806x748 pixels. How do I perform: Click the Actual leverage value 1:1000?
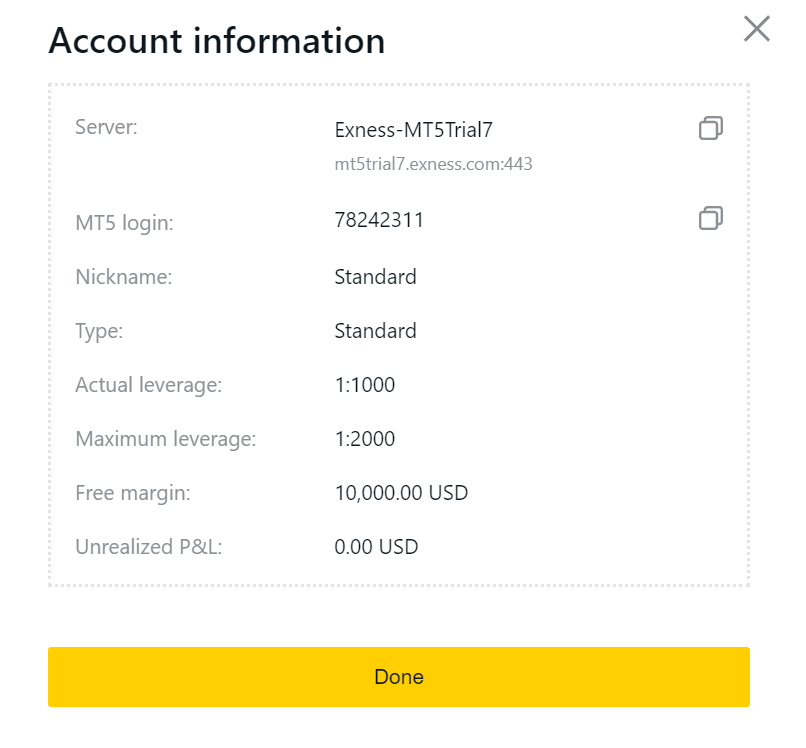[365, 385]
